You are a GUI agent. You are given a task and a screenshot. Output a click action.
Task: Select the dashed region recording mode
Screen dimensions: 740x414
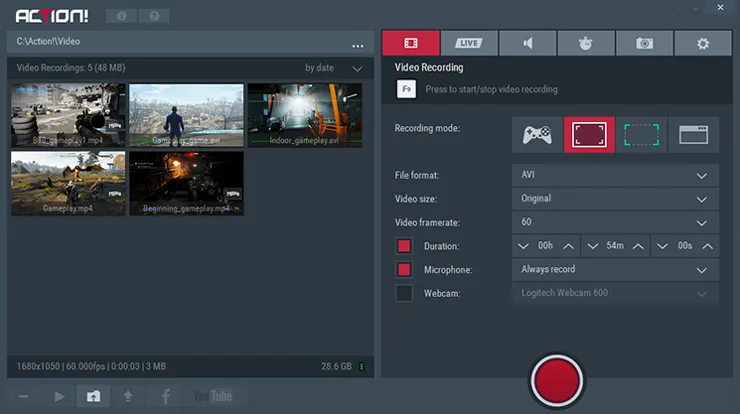tap(641, 134)
